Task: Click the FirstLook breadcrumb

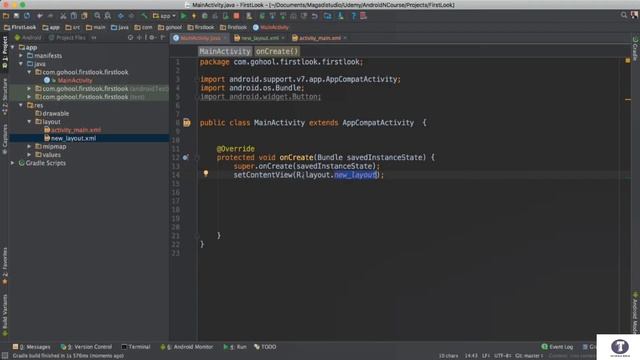Action: click(x=20, y=27)
